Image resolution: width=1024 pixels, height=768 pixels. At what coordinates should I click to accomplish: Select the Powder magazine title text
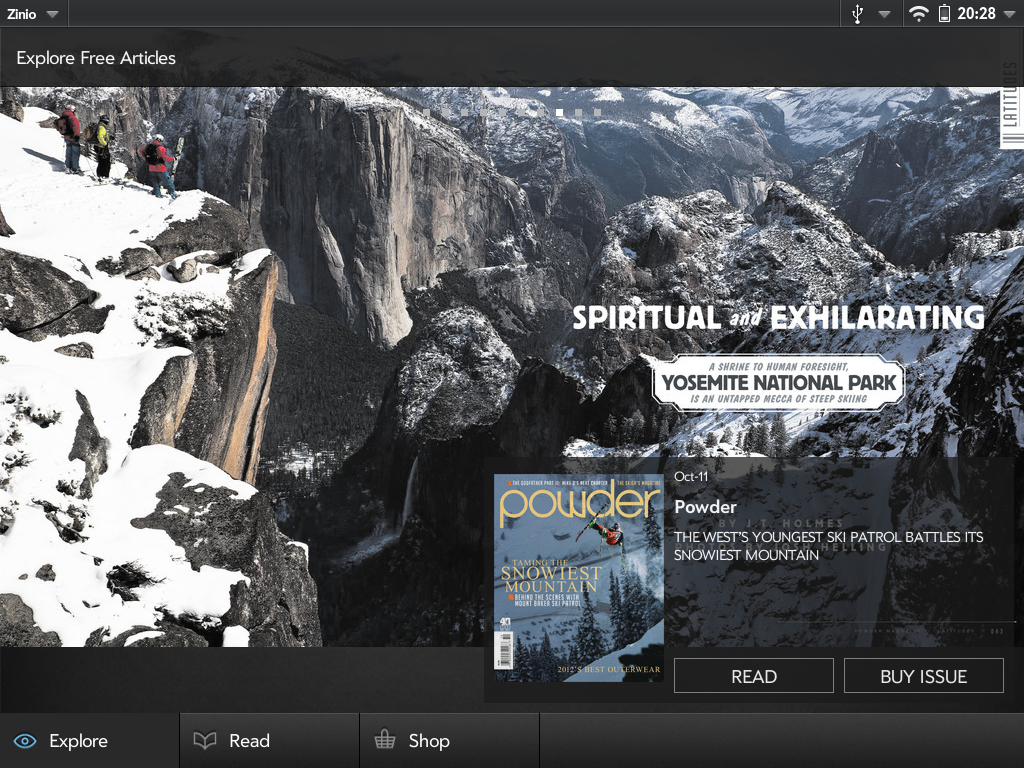click(x=705, y=507)
